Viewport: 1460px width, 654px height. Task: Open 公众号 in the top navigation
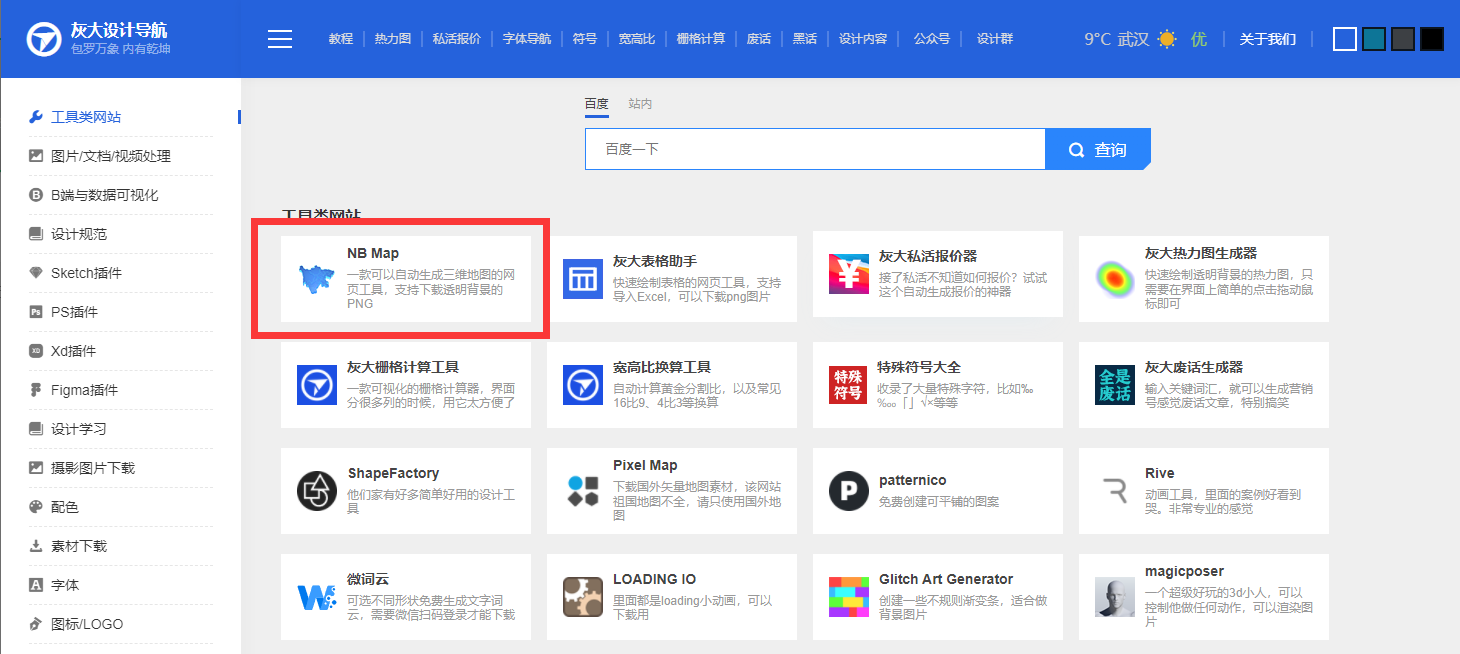(932, 39)
